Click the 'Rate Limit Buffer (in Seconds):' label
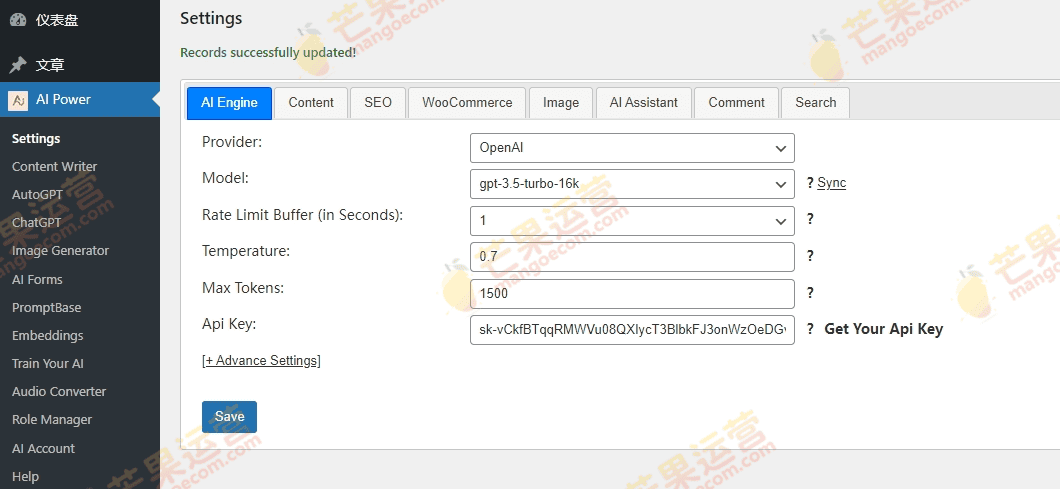1060x489 pixels. pos(302,215)
